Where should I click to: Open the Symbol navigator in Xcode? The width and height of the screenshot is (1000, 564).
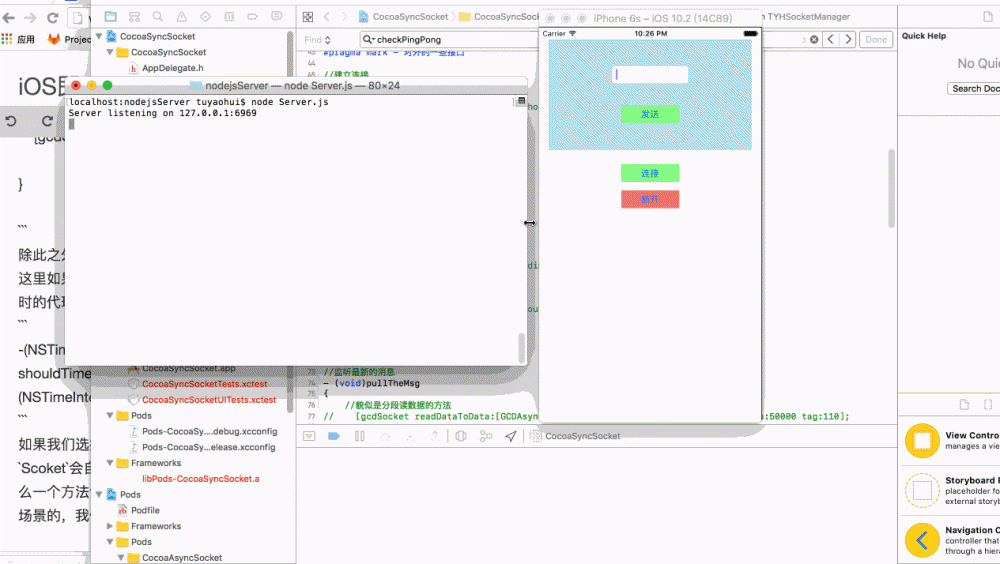pos(134,17)
